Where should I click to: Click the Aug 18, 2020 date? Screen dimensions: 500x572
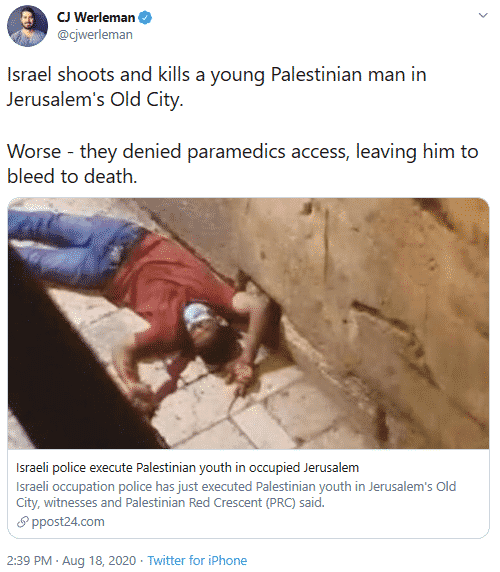[99, 560]
